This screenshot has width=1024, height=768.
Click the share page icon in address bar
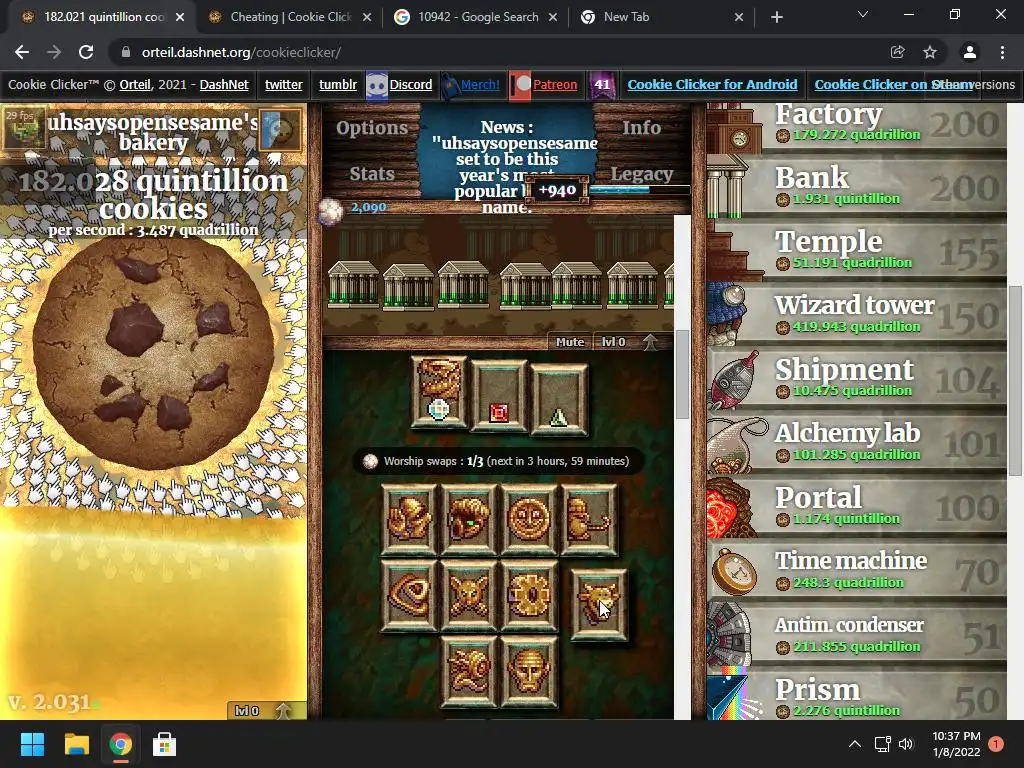(x=897, y=52)
